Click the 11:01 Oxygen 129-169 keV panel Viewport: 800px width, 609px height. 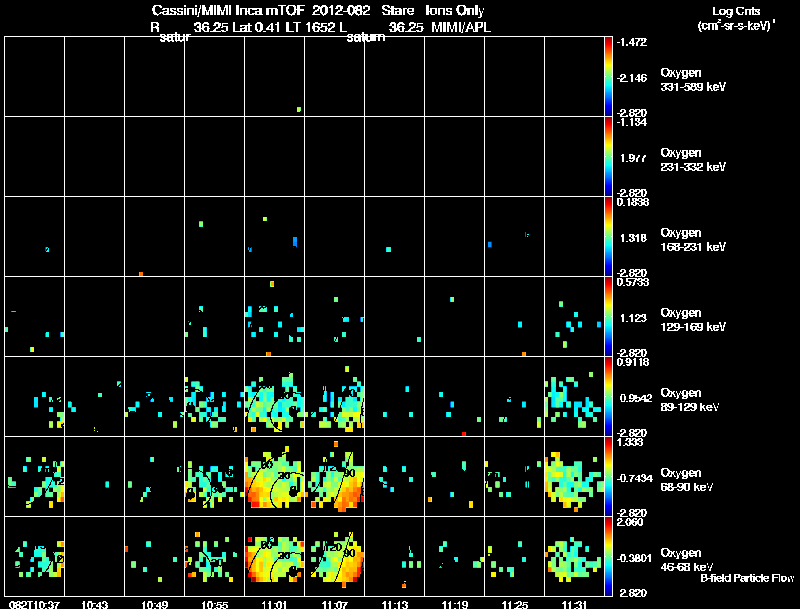click(274, 316)
